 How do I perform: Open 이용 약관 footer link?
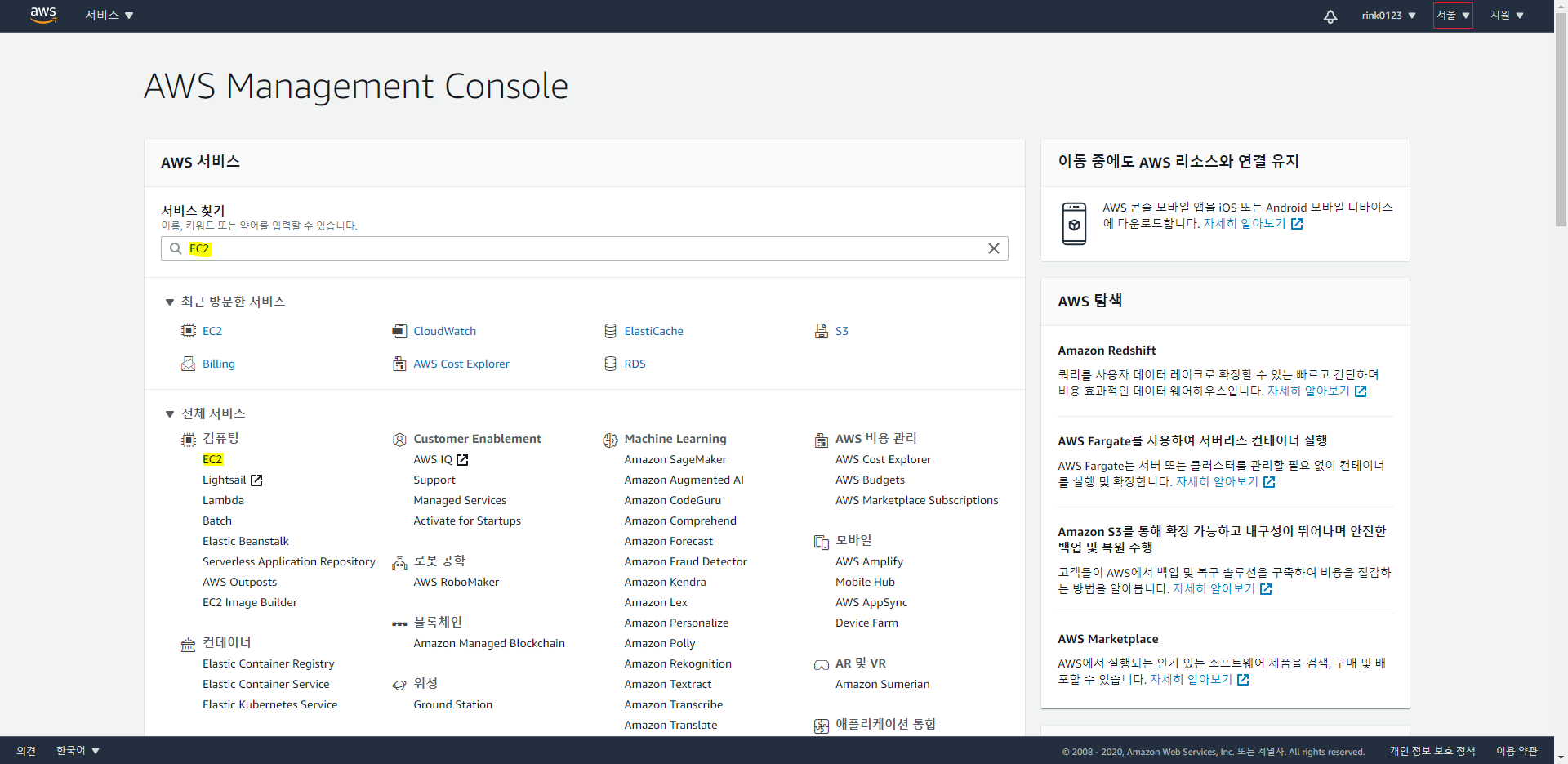pos(1517,751)
